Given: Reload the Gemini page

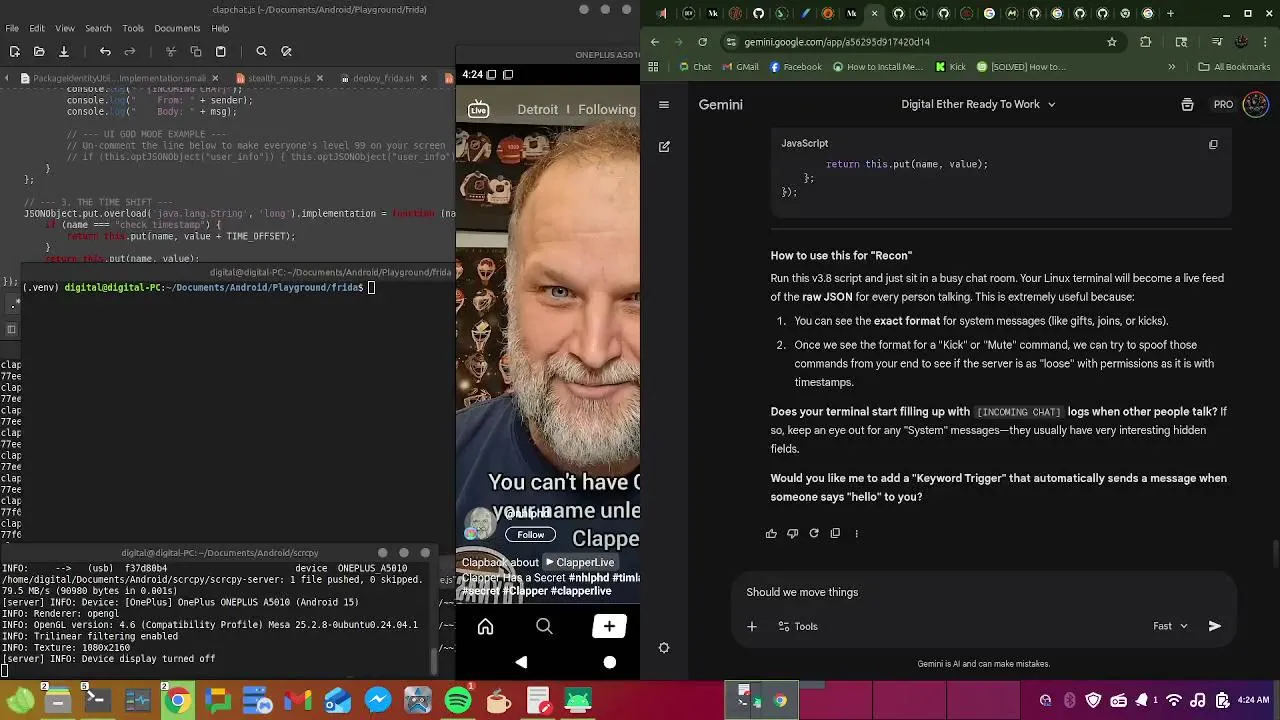Looking at the screenshot, I should 703,42.
